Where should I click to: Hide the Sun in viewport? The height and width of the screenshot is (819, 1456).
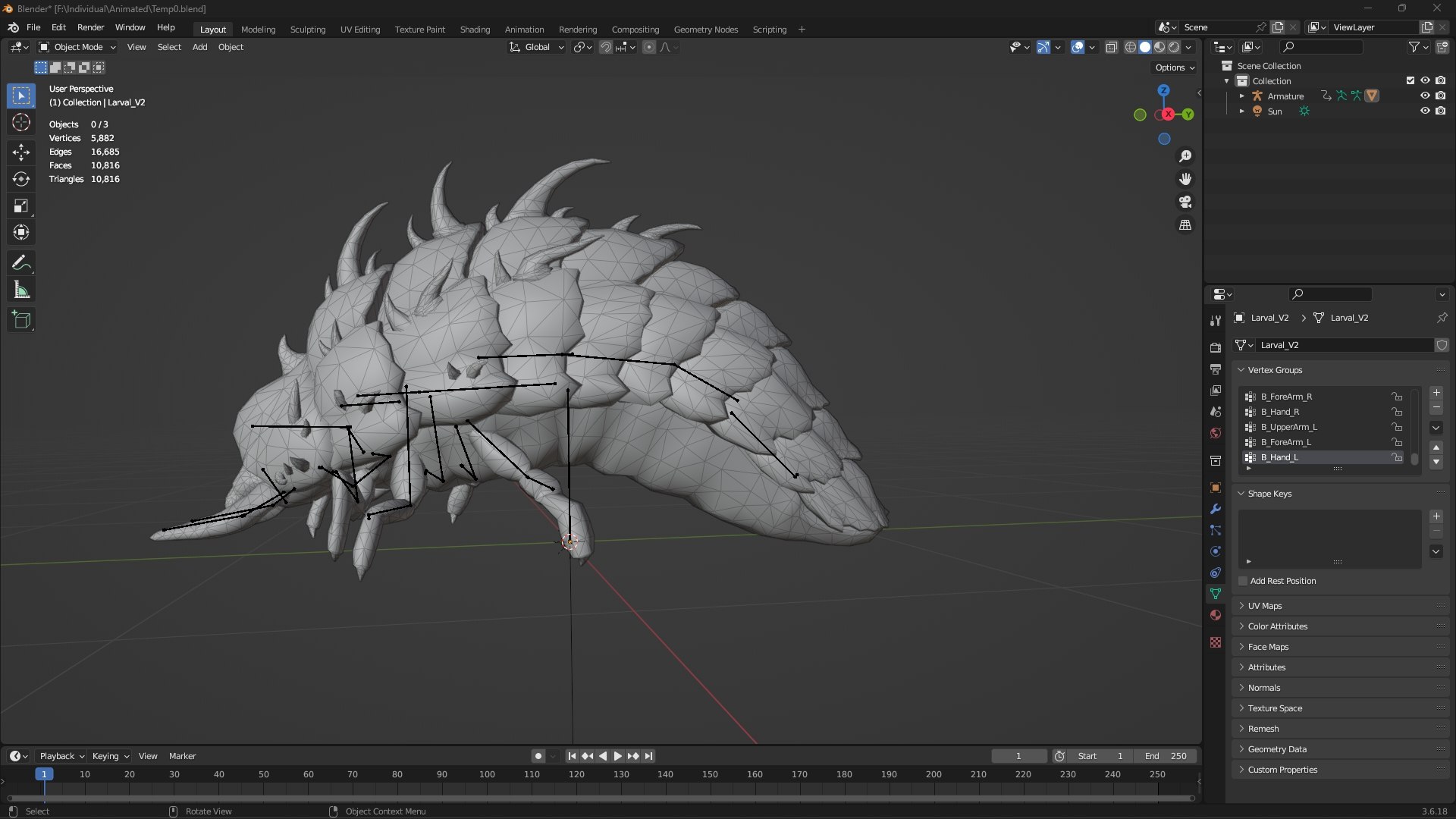(x=1425, y=111)
